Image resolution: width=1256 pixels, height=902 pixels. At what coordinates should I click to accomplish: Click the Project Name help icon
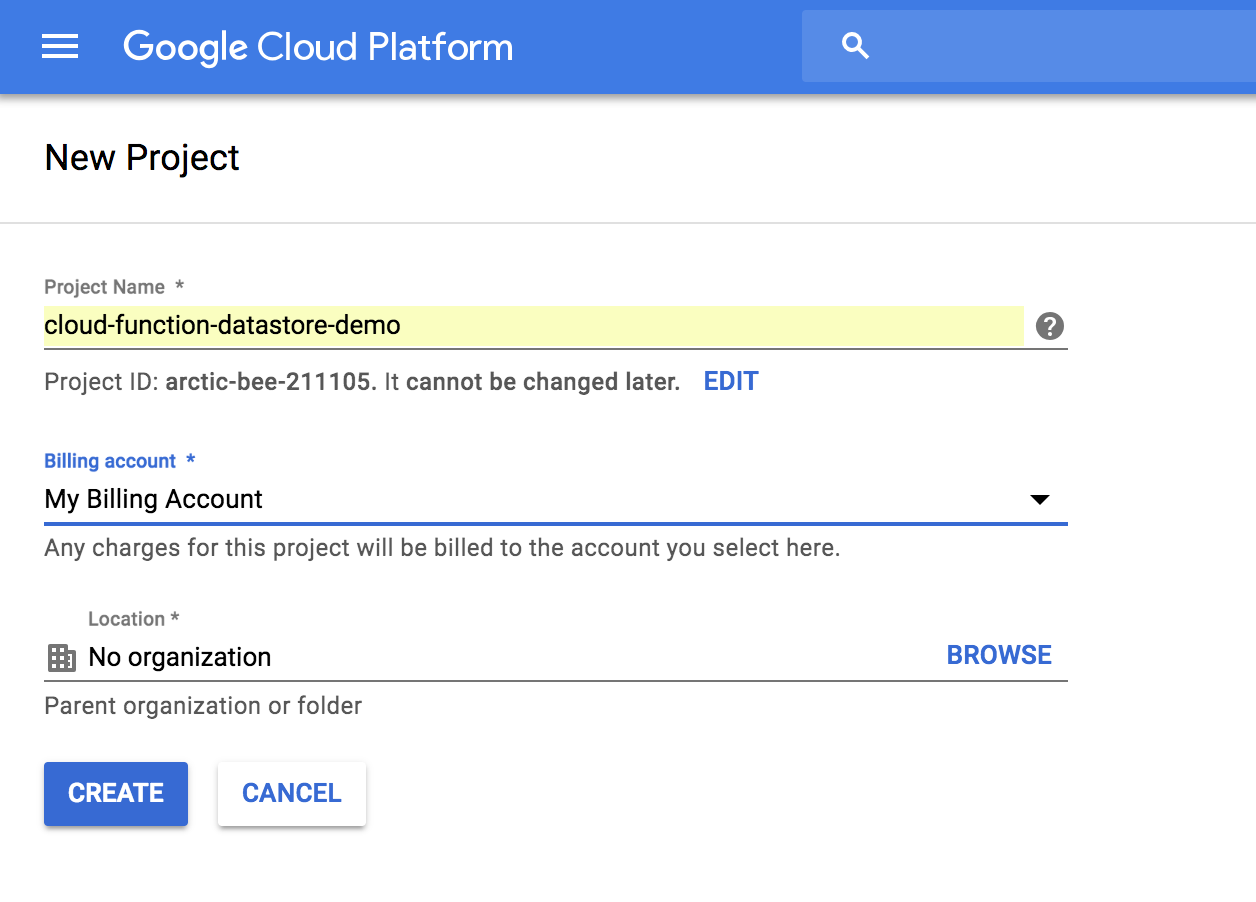click(x=1049, y=326)
